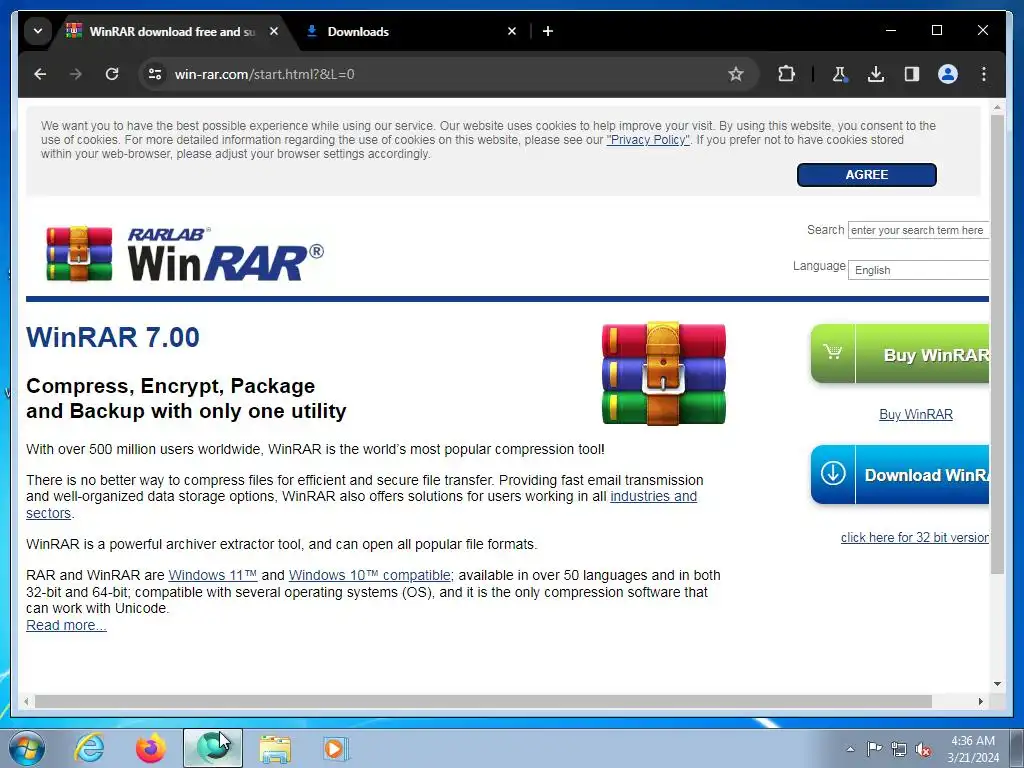
Task: Bookmark this page with the star
Action: pyautogui.click(x=736, y=74)
